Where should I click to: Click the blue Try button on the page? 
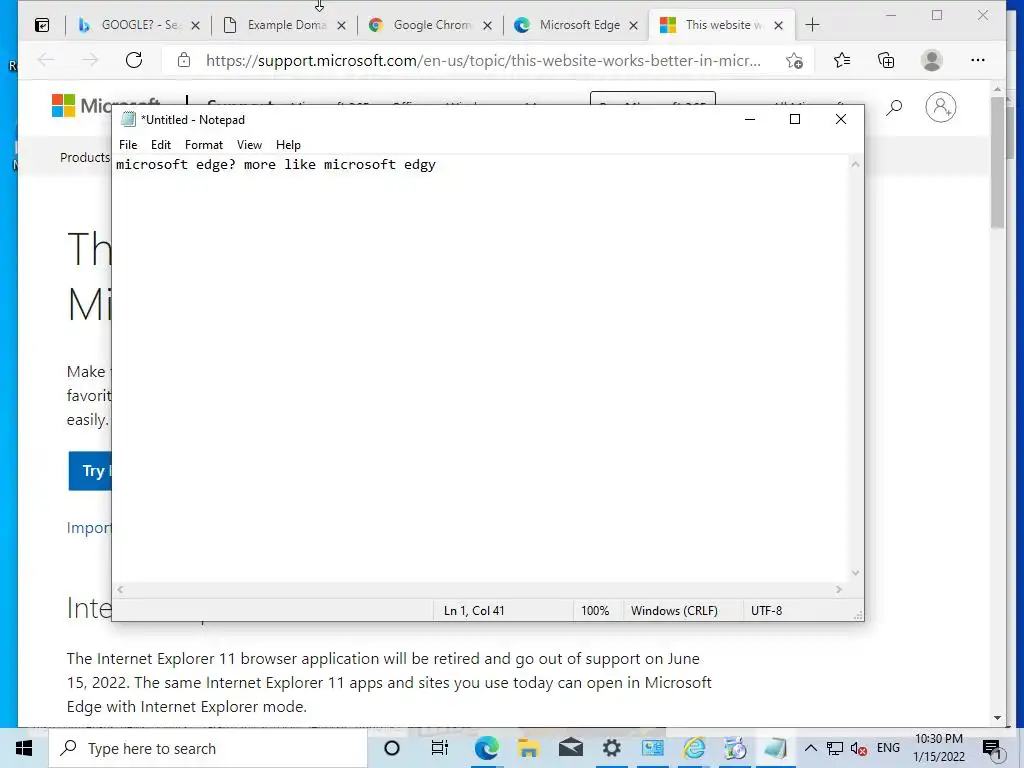tap(90, 471)
